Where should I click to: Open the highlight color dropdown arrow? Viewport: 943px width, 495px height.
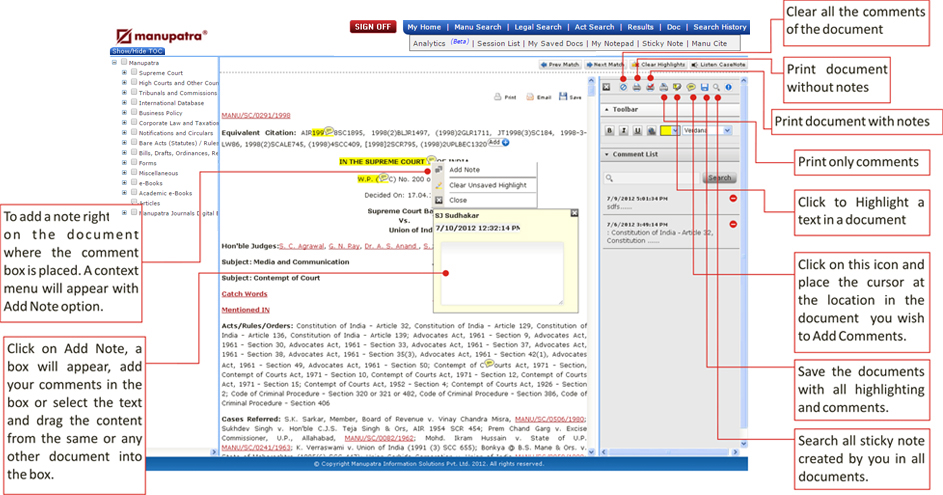click(675, 131)
